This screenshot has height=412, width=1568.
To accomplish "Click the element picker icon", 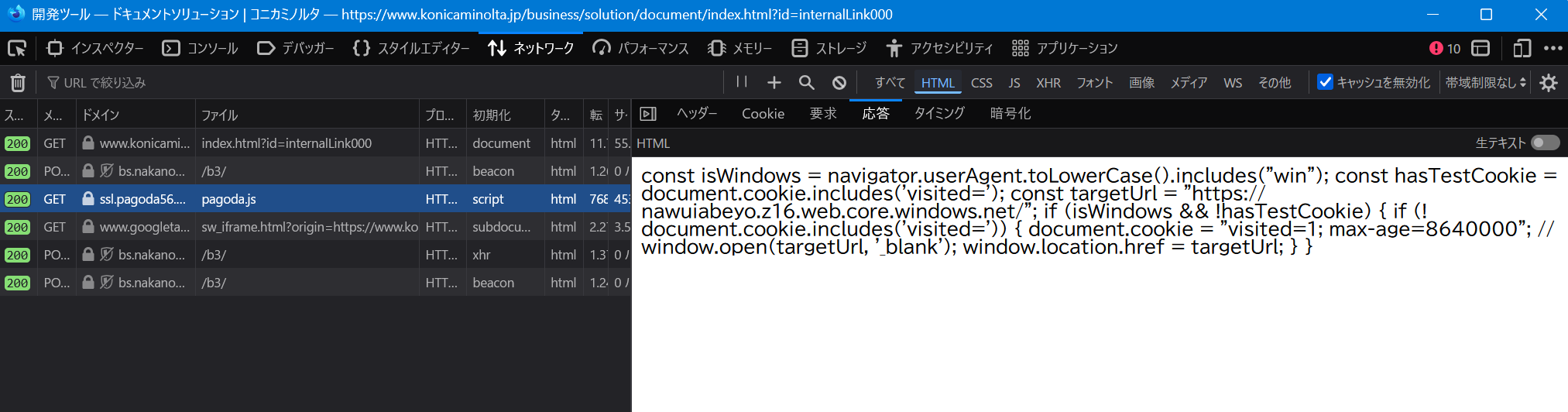I will click(17, 48).
